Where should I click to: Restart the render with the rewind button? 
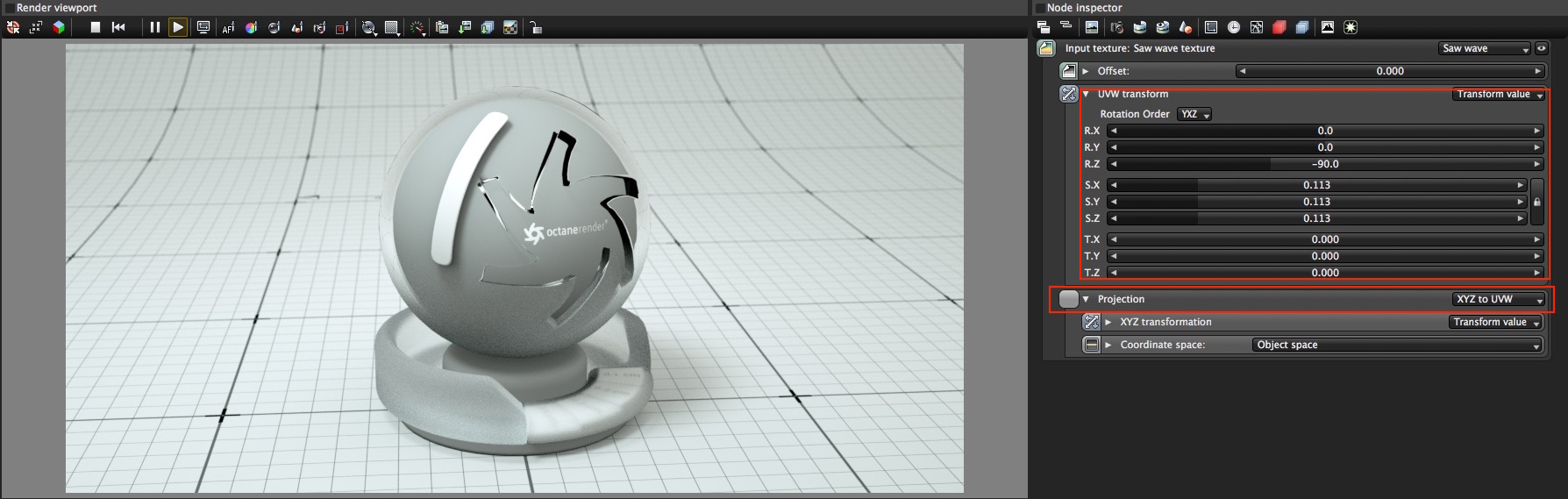click(x=118, y=27)
